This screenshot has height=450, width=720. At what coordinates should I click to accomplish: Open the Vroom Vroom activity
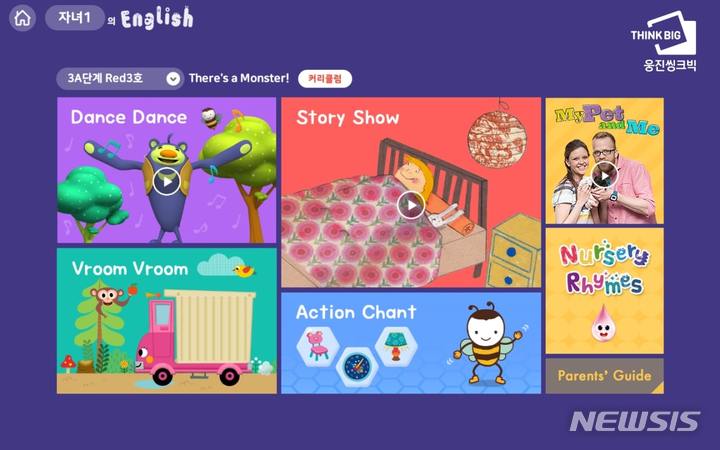pyautogui.click(x=167, y=321)
